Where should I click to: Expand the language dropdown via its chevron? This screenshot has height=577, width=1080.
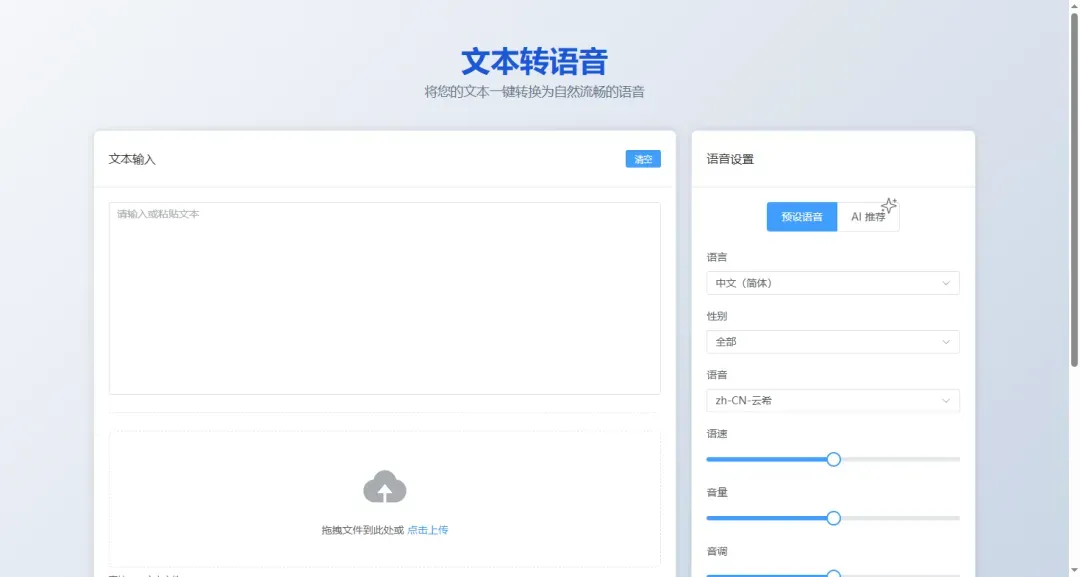(x=946, y=283)
